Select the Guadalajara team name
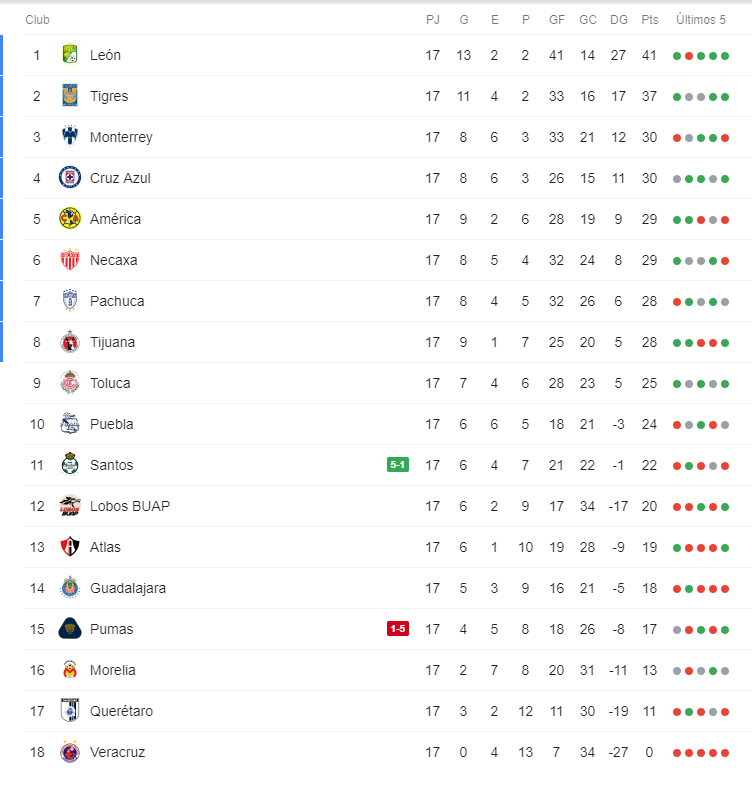 pyautogui.click(x=128, y=588)
